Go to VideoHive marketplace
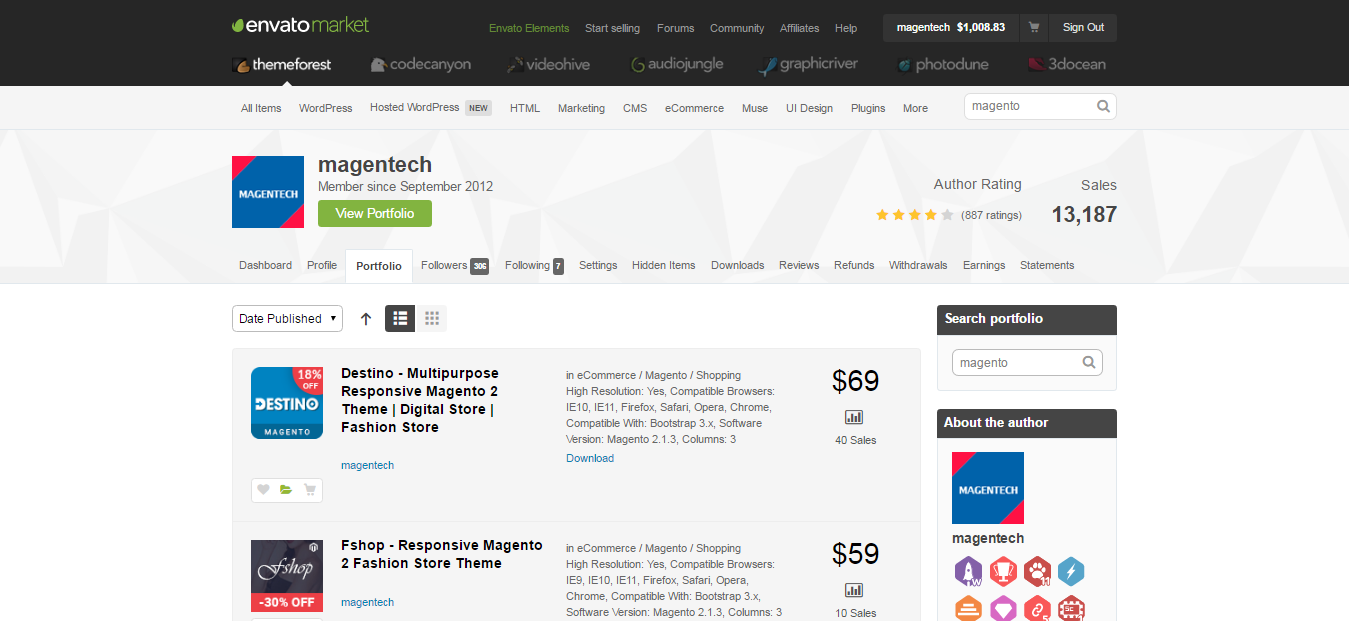 coord(549,64)
